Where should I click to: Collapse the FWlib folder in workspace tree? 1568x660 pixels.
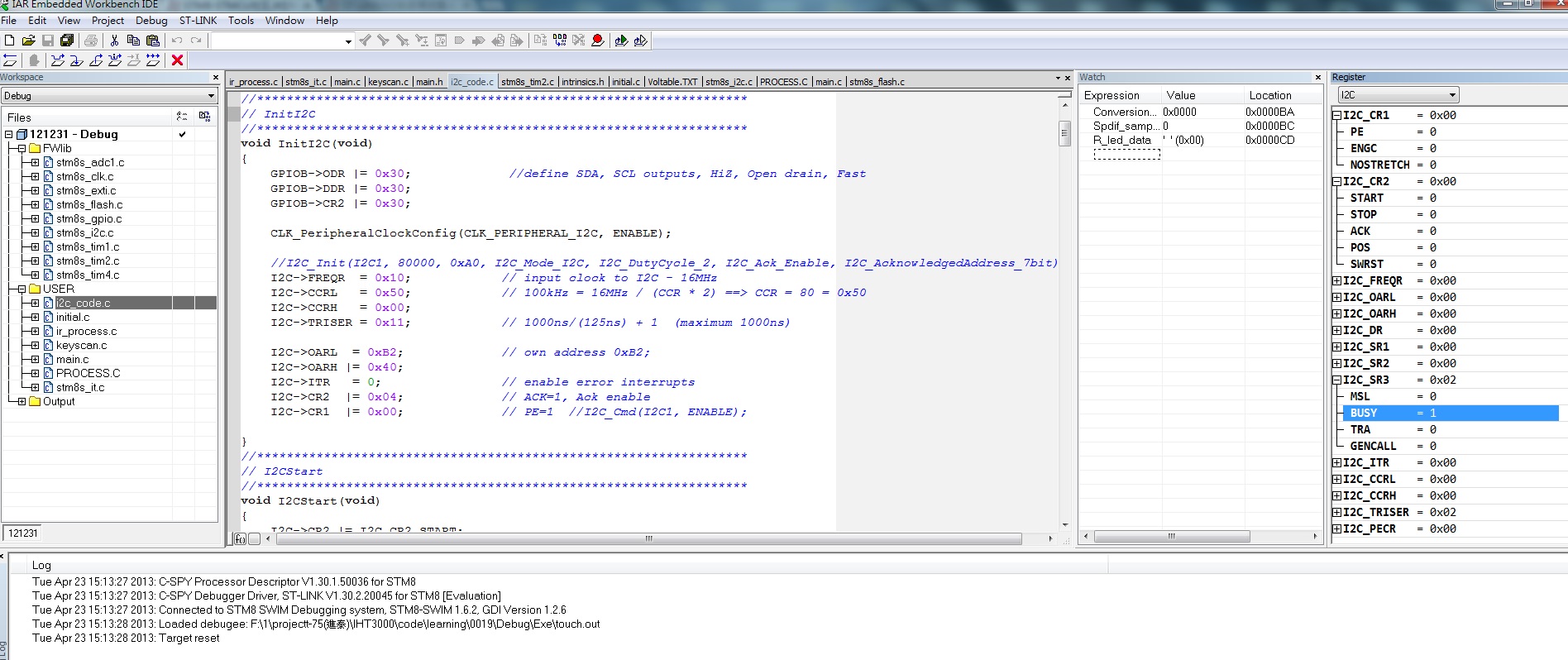pyautogui.click(x=22, y=148)
